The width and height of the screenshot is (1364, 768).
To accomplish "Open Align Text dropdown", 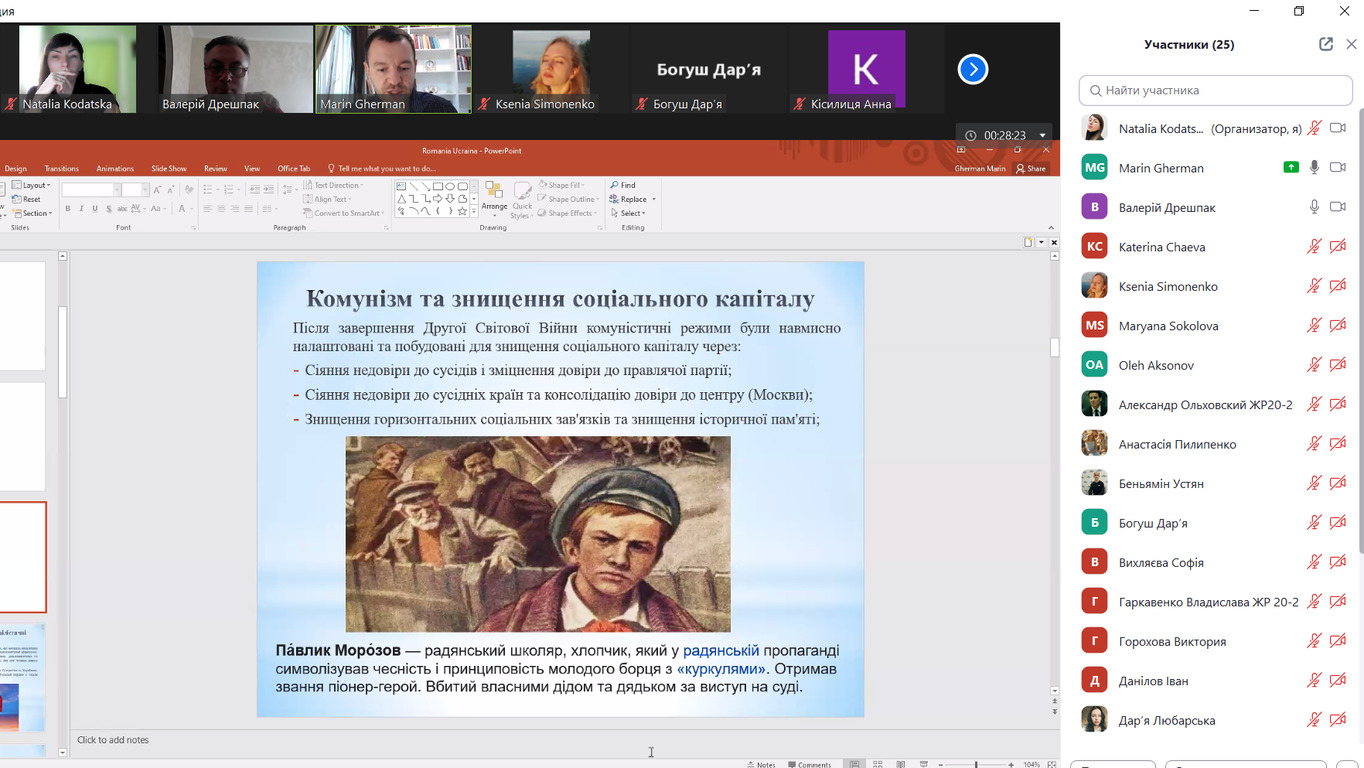I will pyautogui.click(x=327, y=199).
